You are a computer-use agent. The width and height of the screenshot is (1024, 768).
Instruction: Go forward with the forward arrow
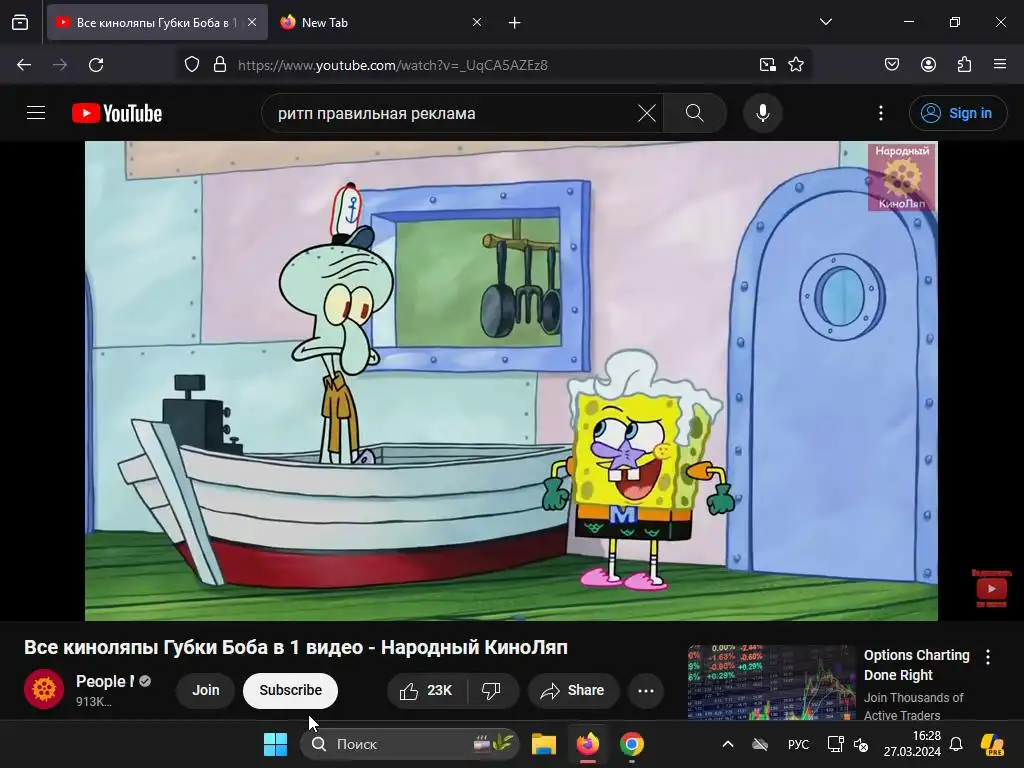click(x=60, y=65)
